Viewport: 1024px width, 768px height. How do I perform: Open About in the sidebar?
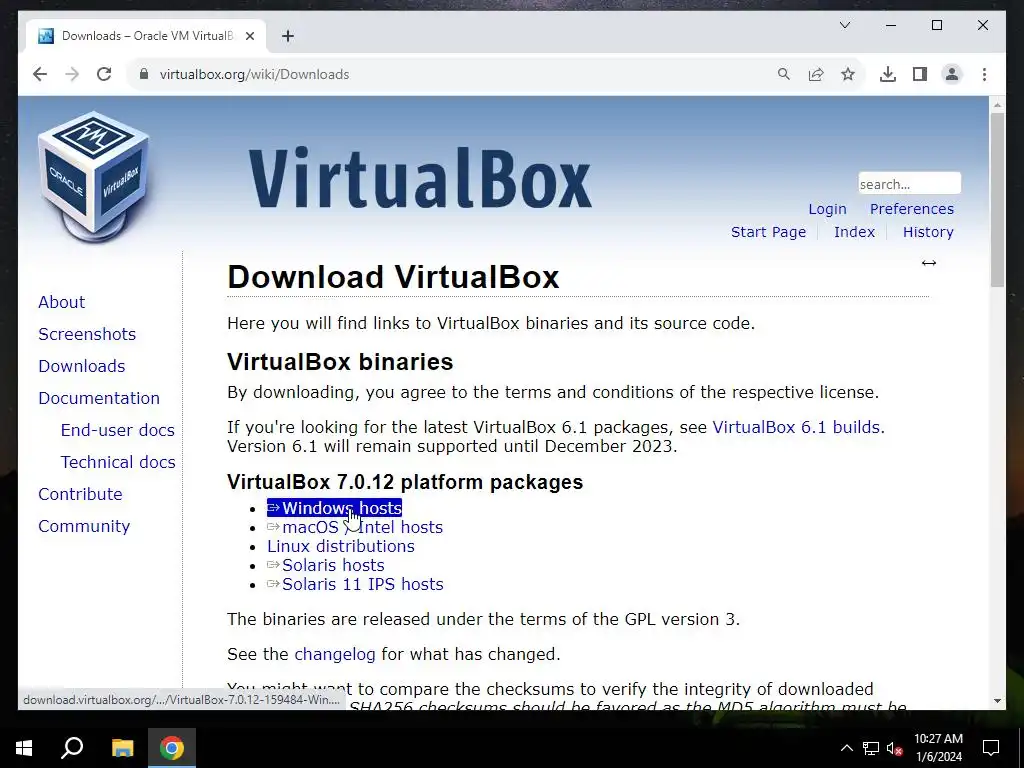click(x=61, y=302)
